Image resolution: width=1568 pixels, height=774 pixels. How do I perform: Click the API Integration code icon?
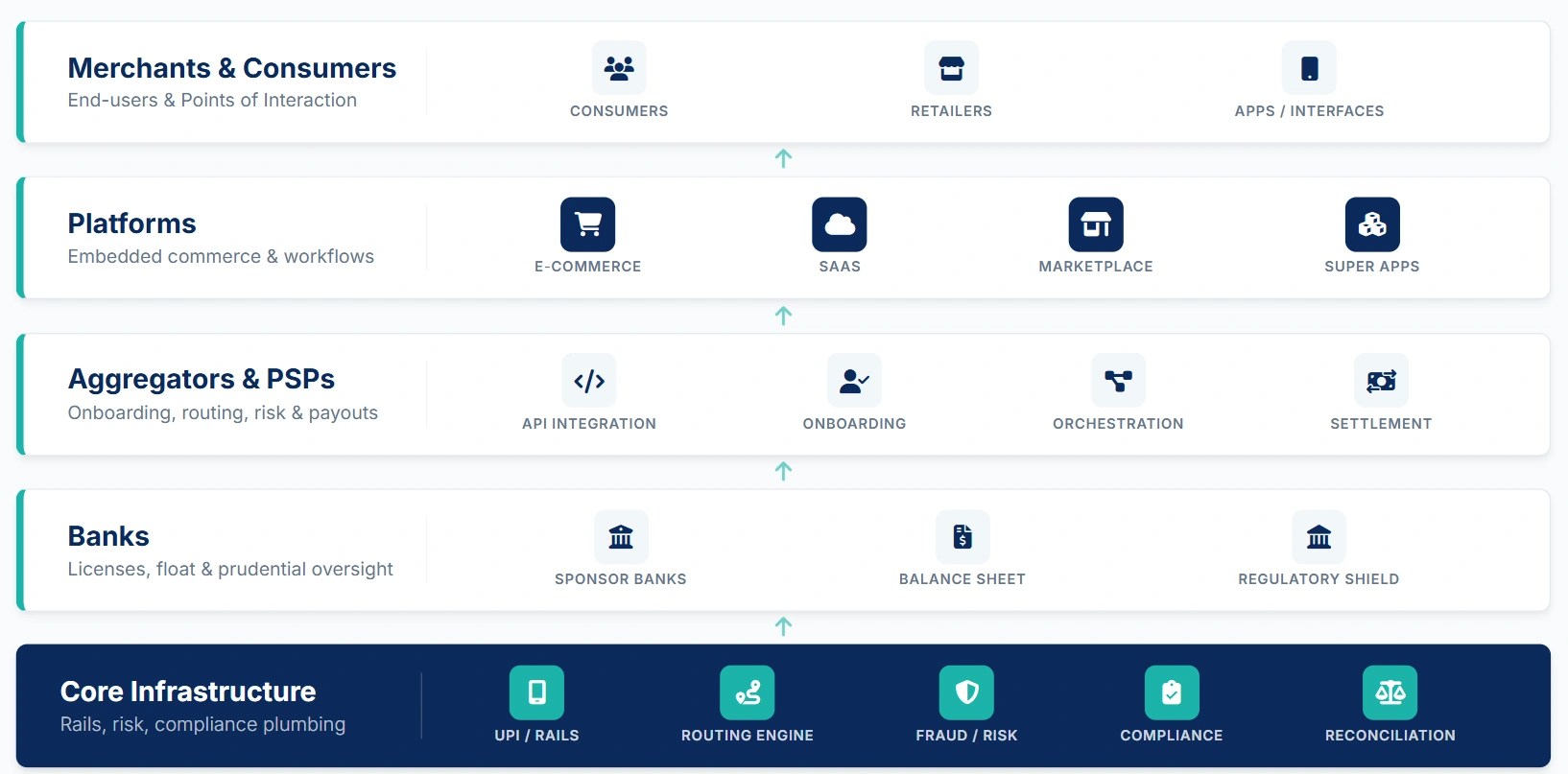click(589, 381)
